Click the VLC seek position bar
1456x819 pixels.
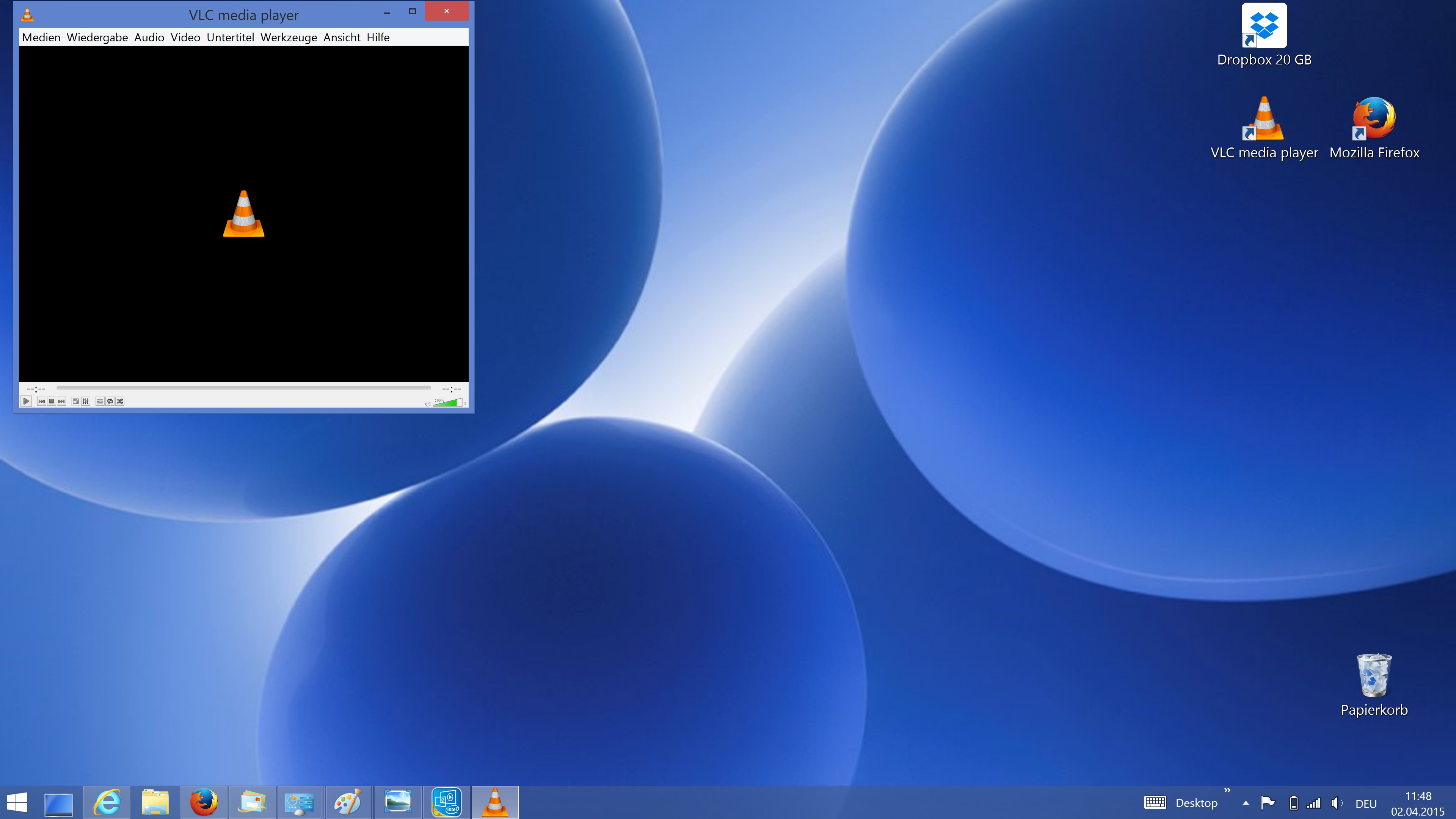[243, 388]
